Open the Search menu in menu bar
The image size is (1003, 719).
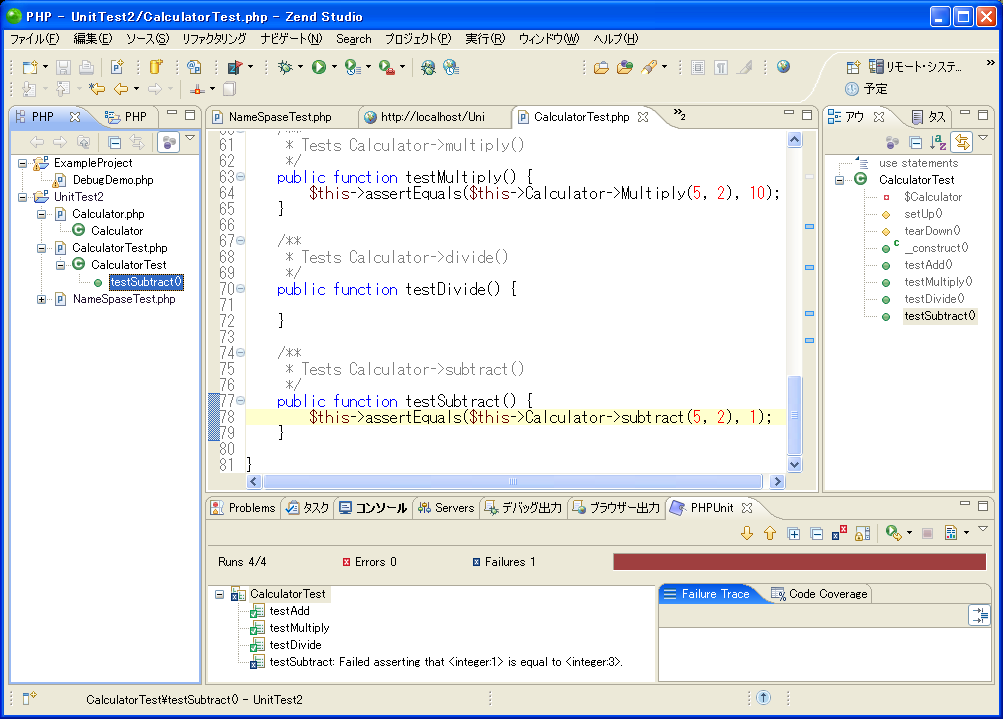353,39
